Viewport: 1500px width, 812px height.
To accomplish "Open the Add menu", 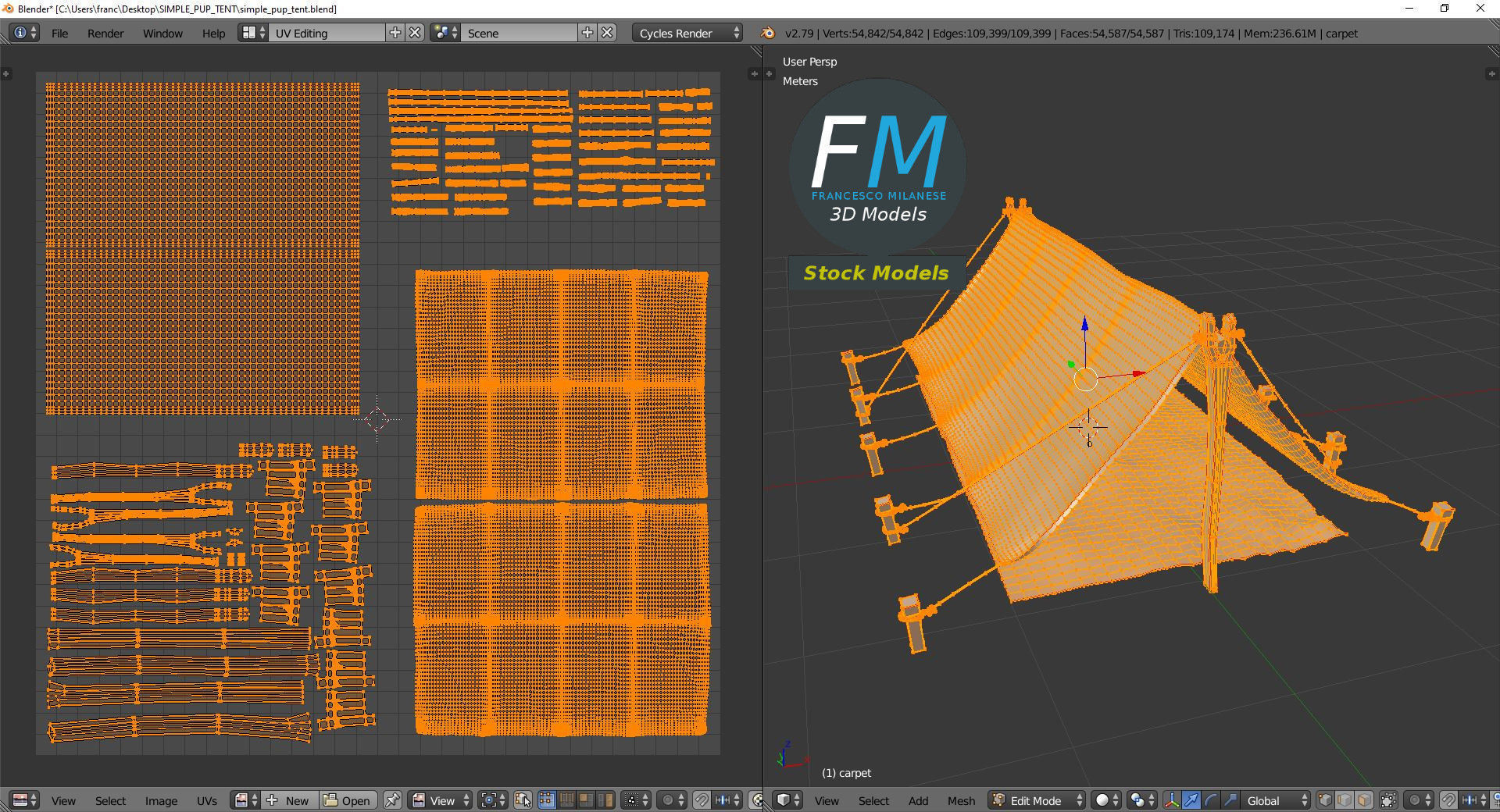I will point(918,801).
